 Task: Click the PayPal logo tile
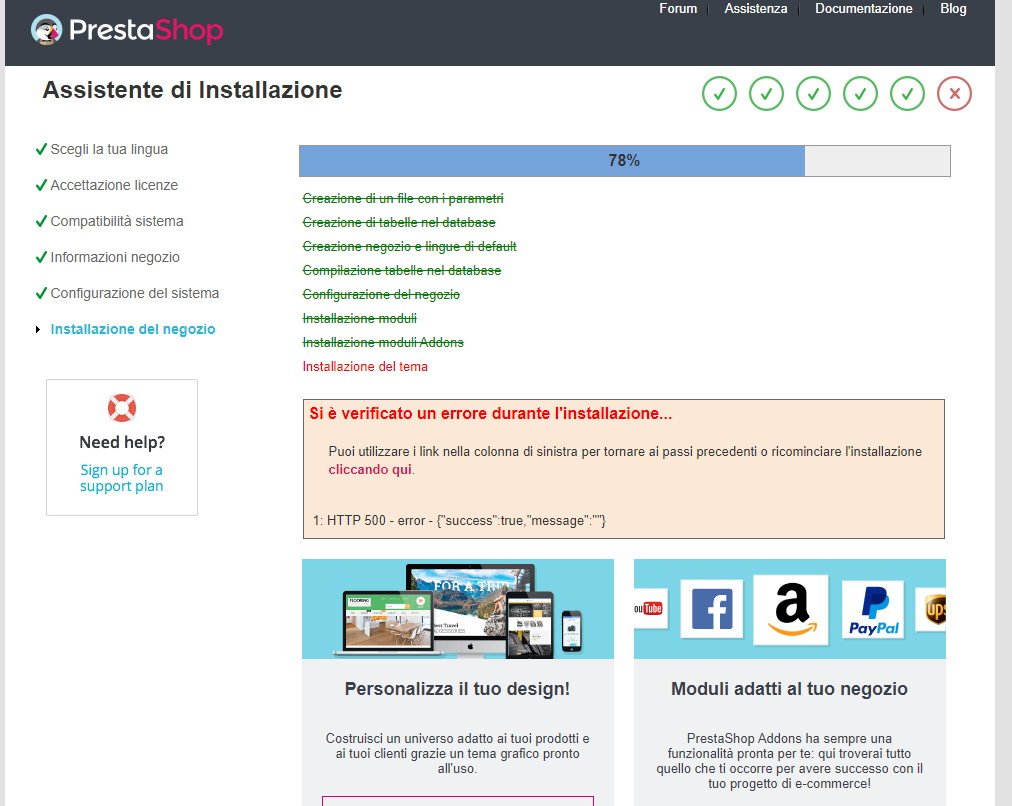click(x=873, y=610)
